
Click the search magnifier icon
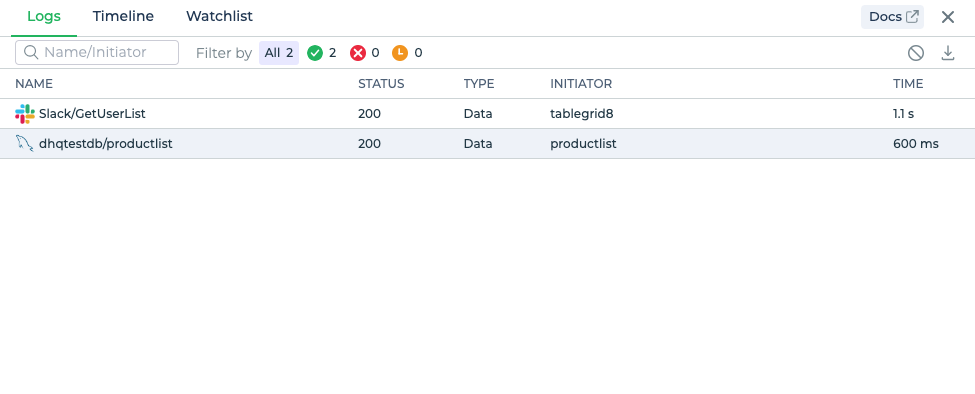tap(31, 53)
